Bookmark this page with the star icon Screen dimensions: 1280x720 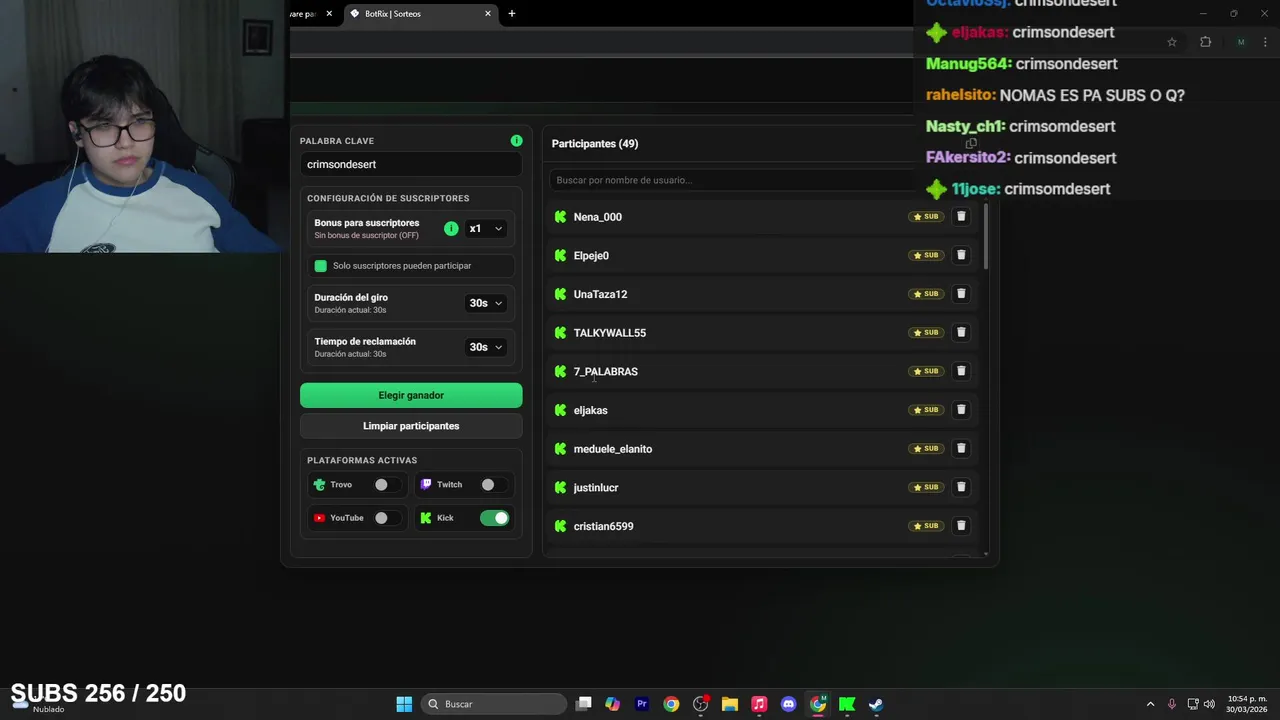[x=1172, y=42]
